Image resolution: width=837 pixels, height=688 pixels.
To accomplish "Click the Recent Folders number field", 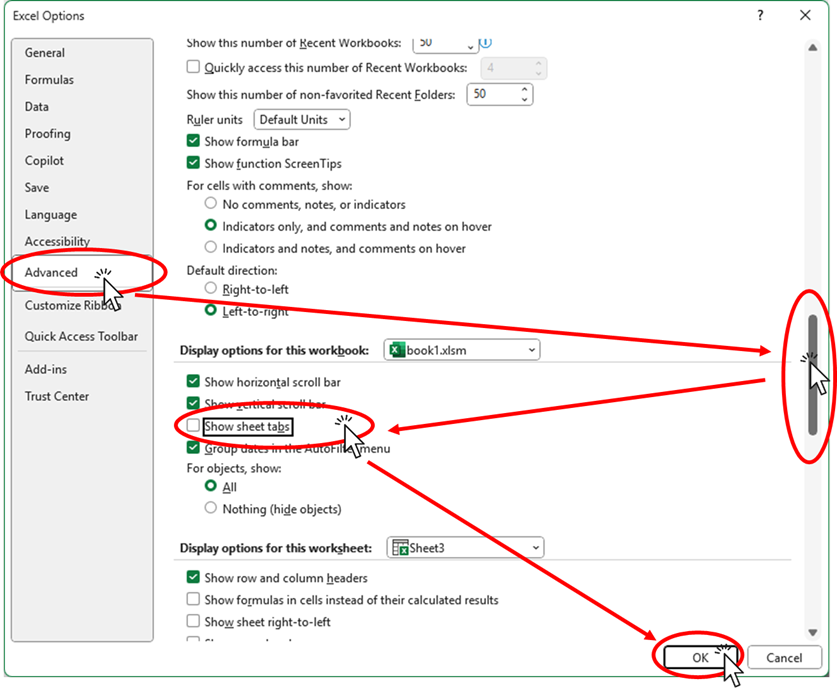I will tap(493, 94).
